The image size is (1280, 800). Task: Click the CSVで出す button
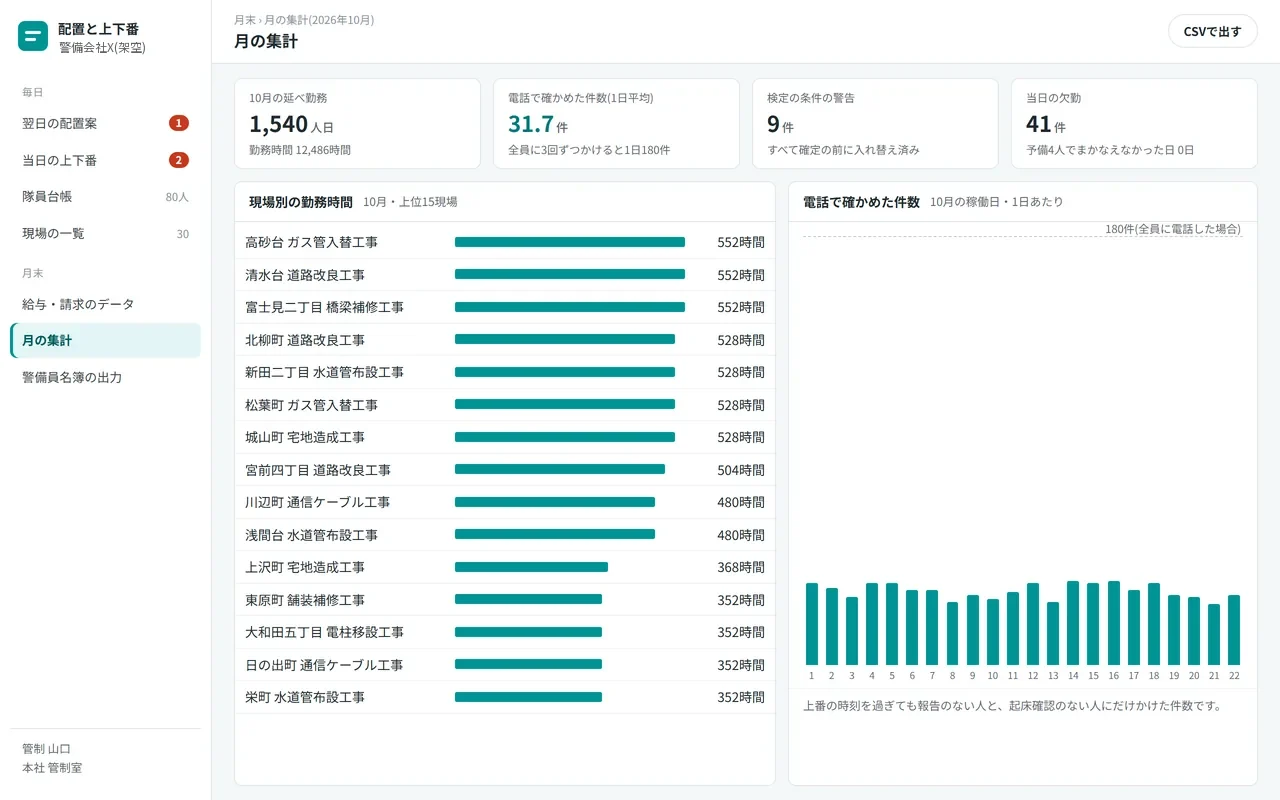[x=1212, y=31]
